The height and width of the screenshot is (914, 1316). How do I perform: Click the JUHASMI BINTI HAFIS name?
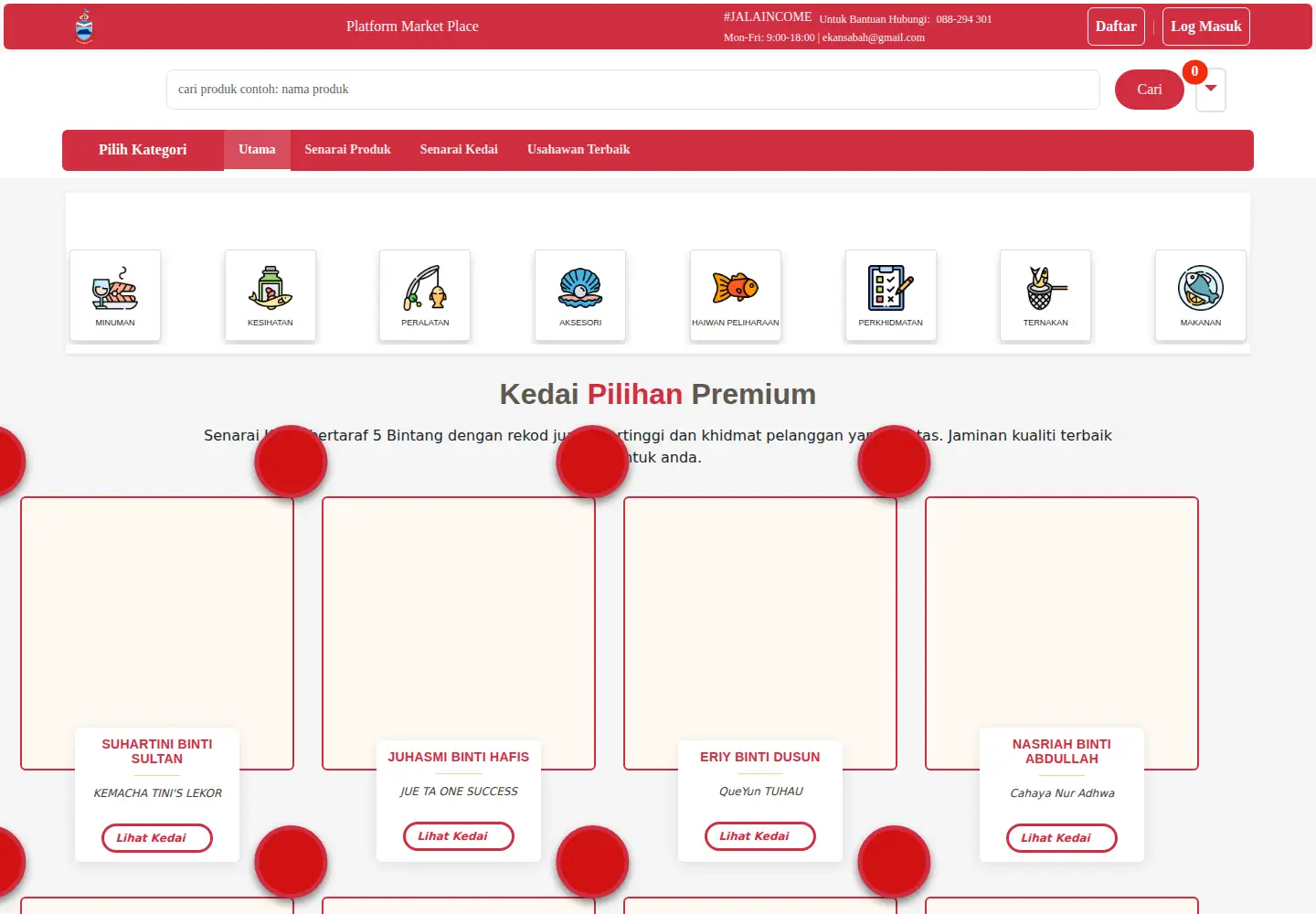coord(459,757)
